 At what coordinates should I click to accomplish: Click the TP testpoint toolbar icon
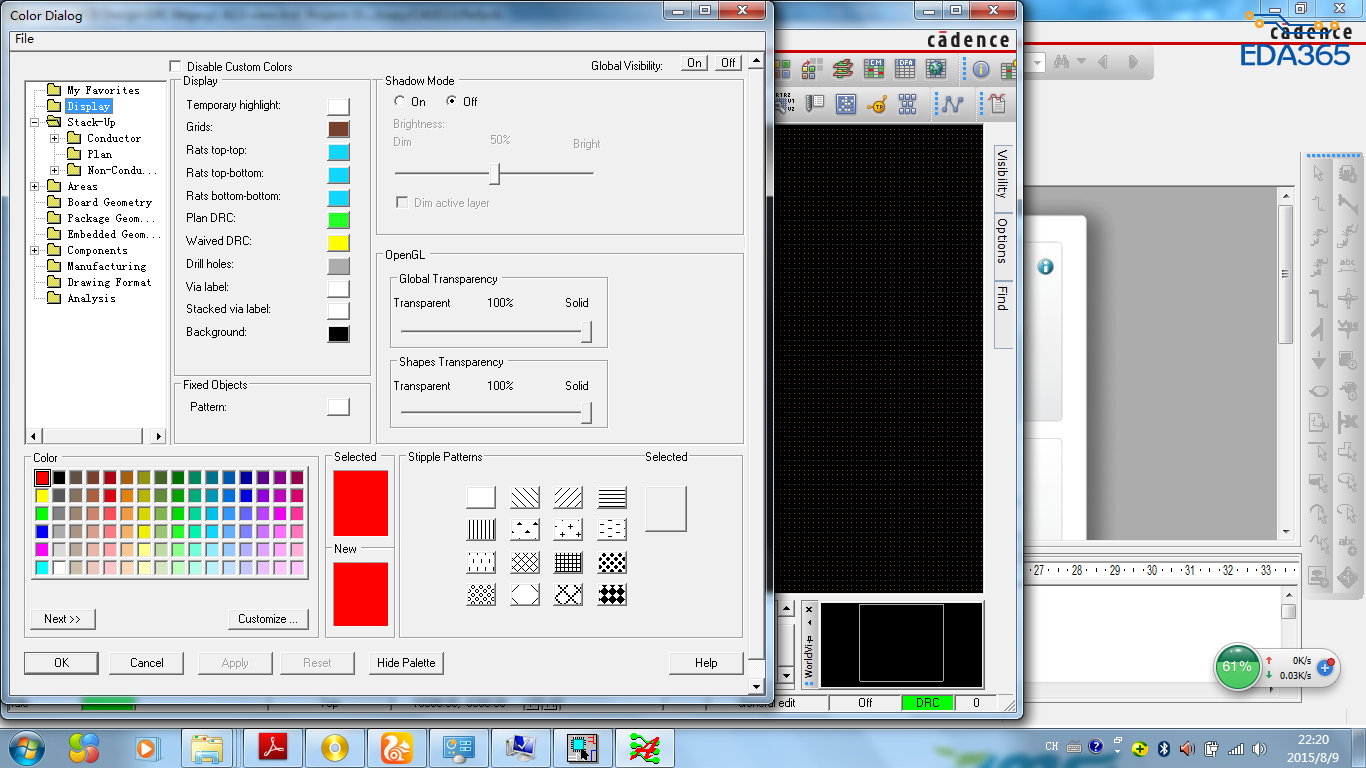[x=877, y=104]
